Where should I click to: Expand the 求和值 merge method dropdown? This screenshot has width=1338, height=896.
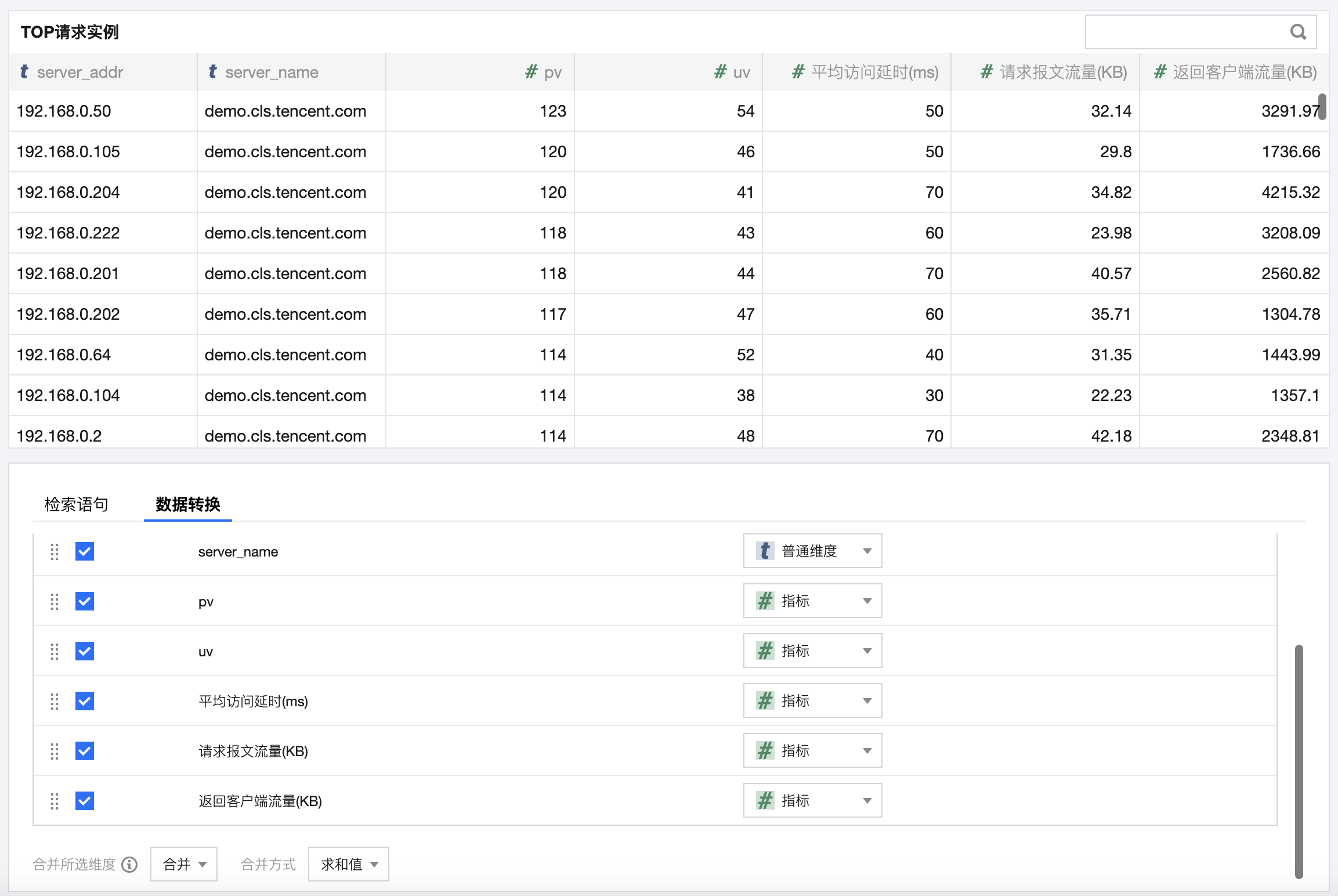(348, 864)
